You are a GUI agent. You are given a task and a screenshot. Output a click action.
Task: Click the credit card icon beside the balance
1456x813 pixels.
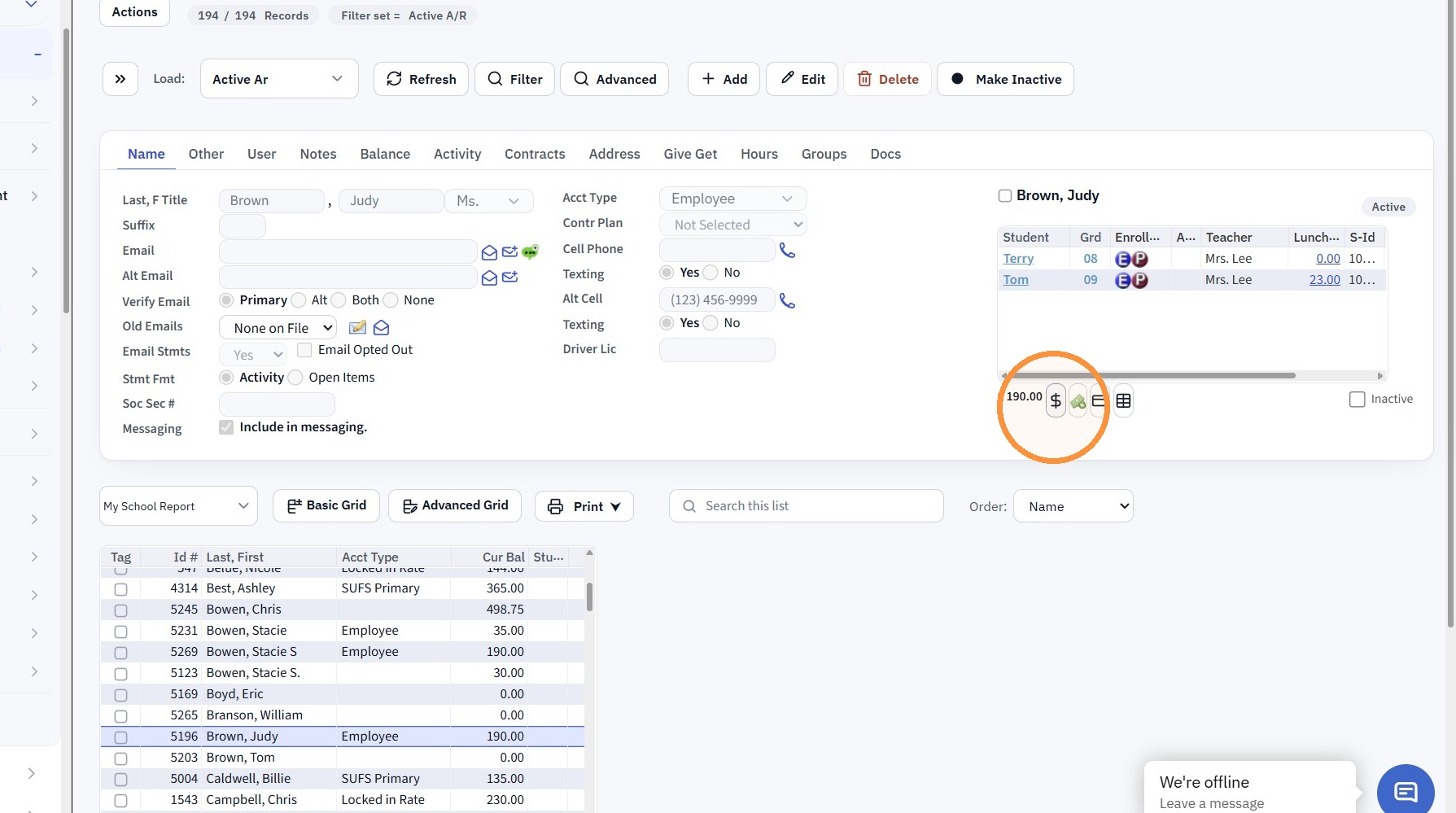(x=1099, y=401)
